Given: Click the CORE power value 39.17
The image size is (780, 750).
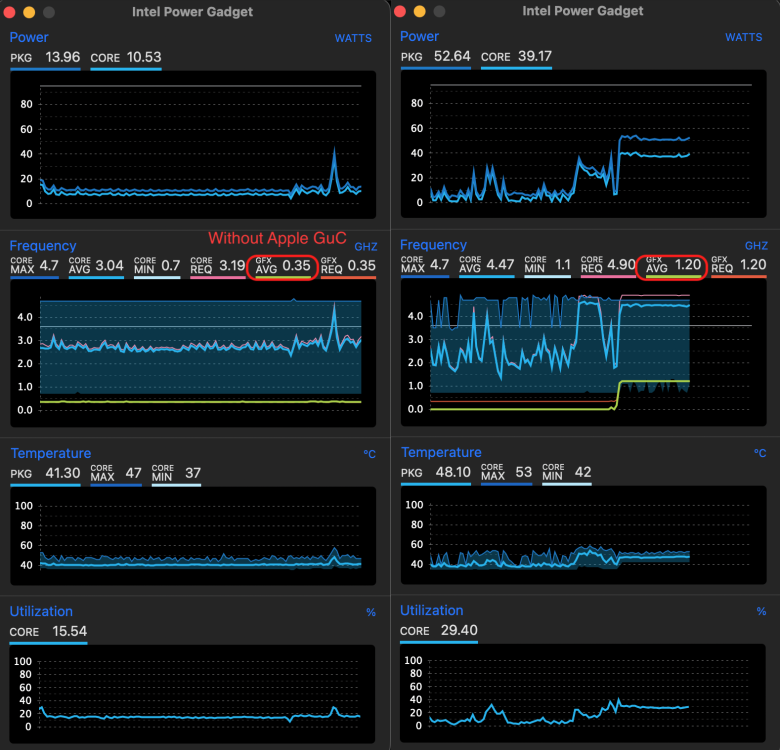Looking at the screenshot, I should 535,56.
